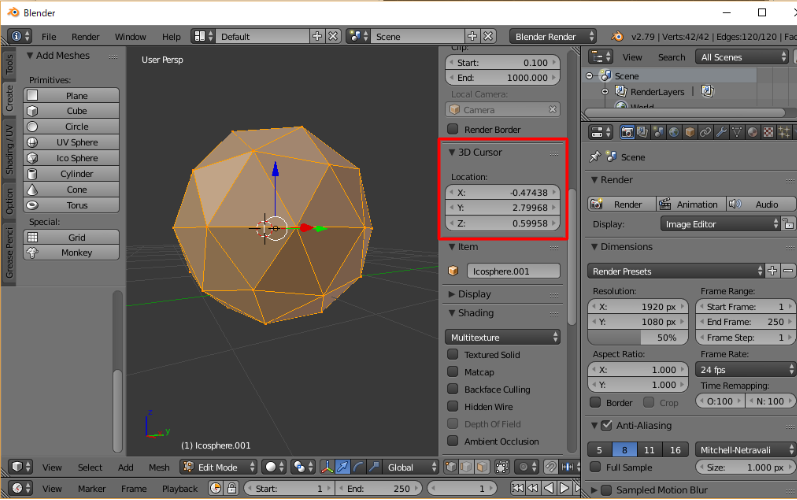Enable the Textured Solid checkbox
797x500 pixels.
tap(452, 354)
